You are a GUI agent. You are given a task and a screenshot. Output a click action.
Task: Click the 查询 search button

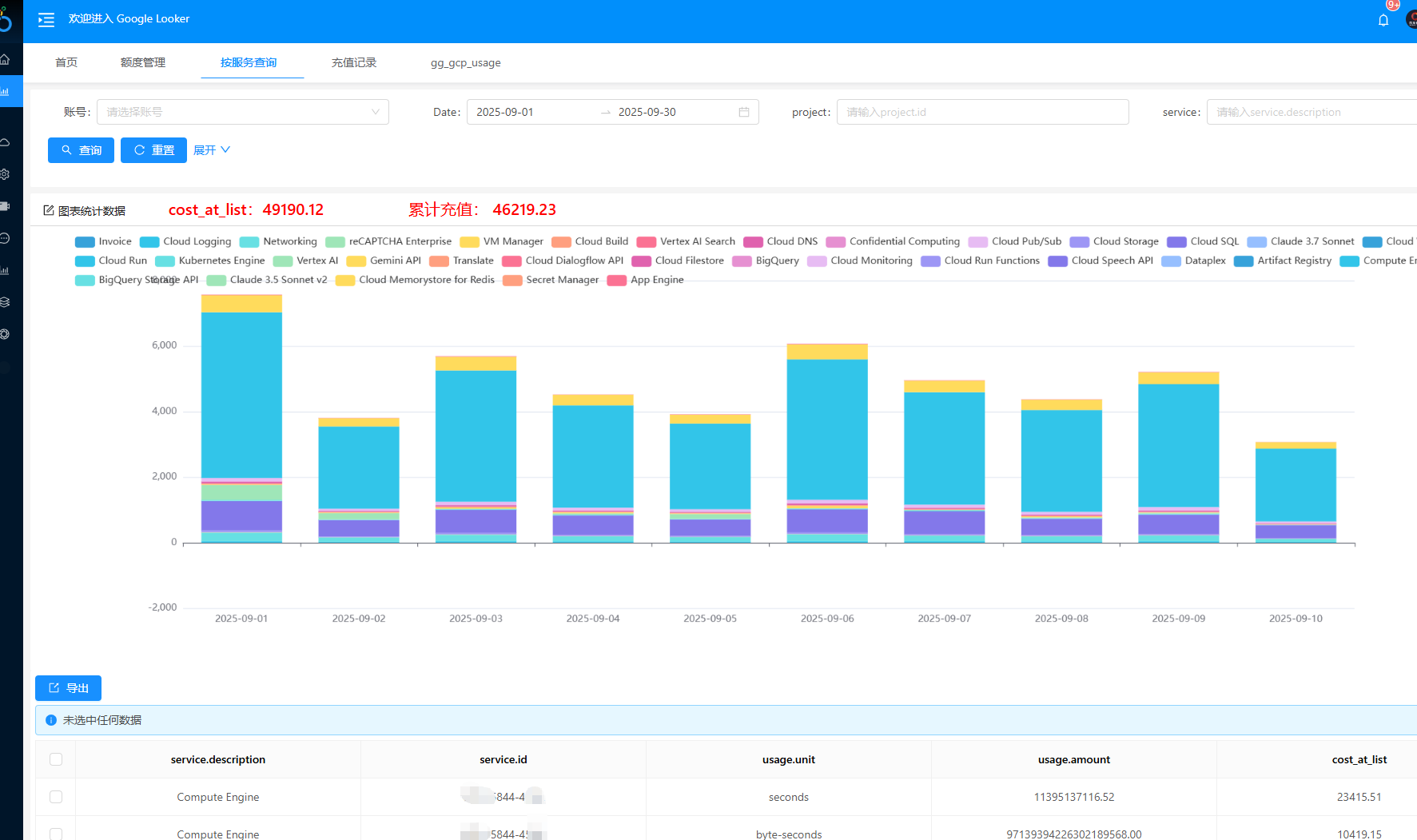pyautogui.click(x=81, y=150)
